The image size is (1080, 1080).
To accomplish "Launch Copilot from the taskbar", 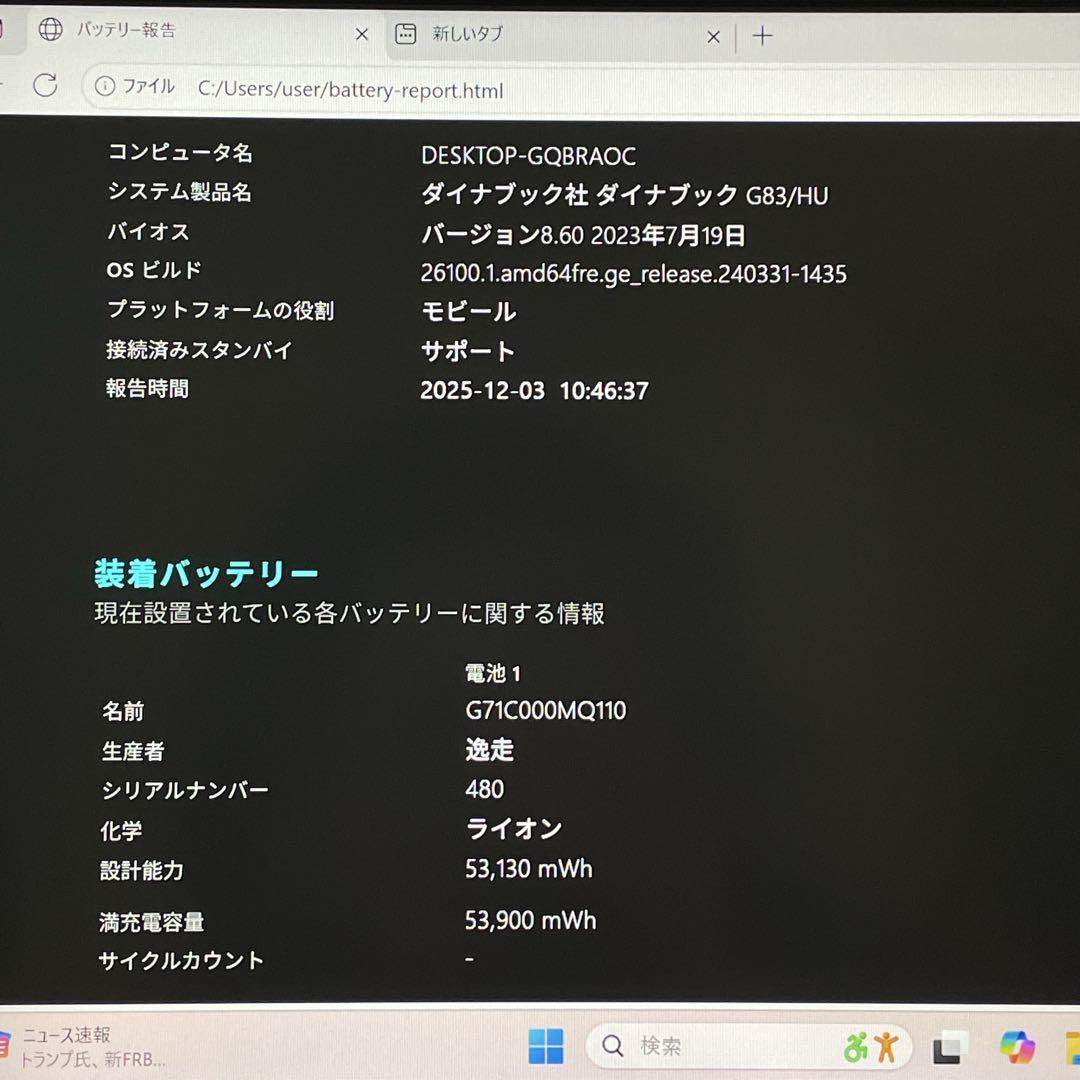I will (1015, 1044).
